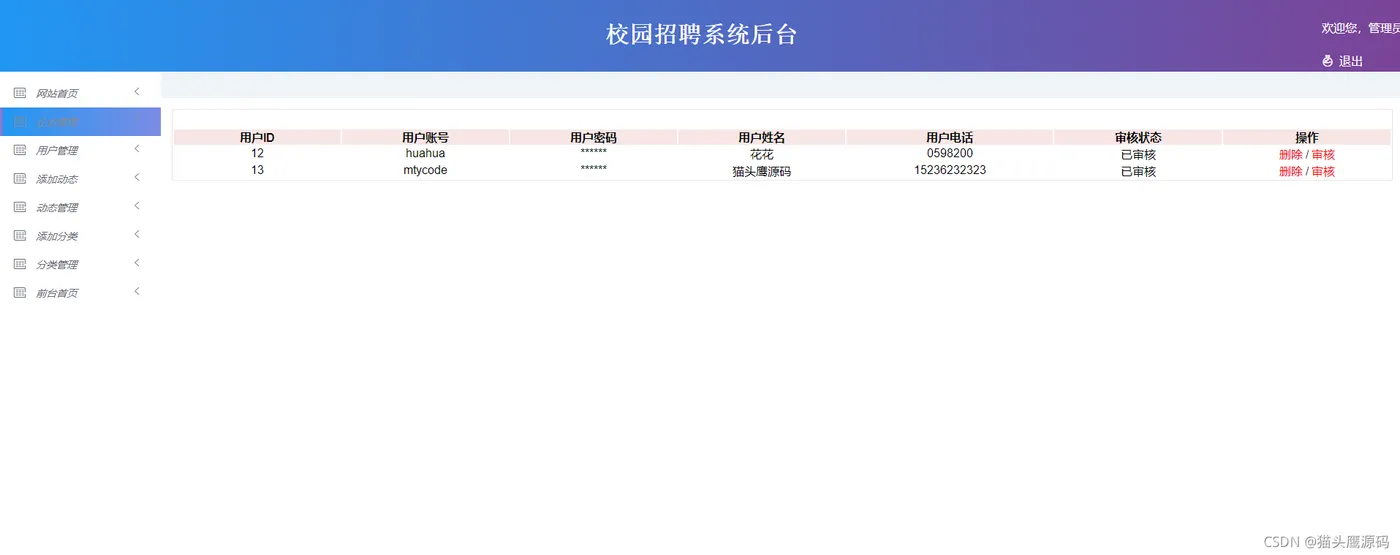Viewport: 1400px width, 555px height.
Task: Open the 用户管理 menu item
Action: [57, 151]
